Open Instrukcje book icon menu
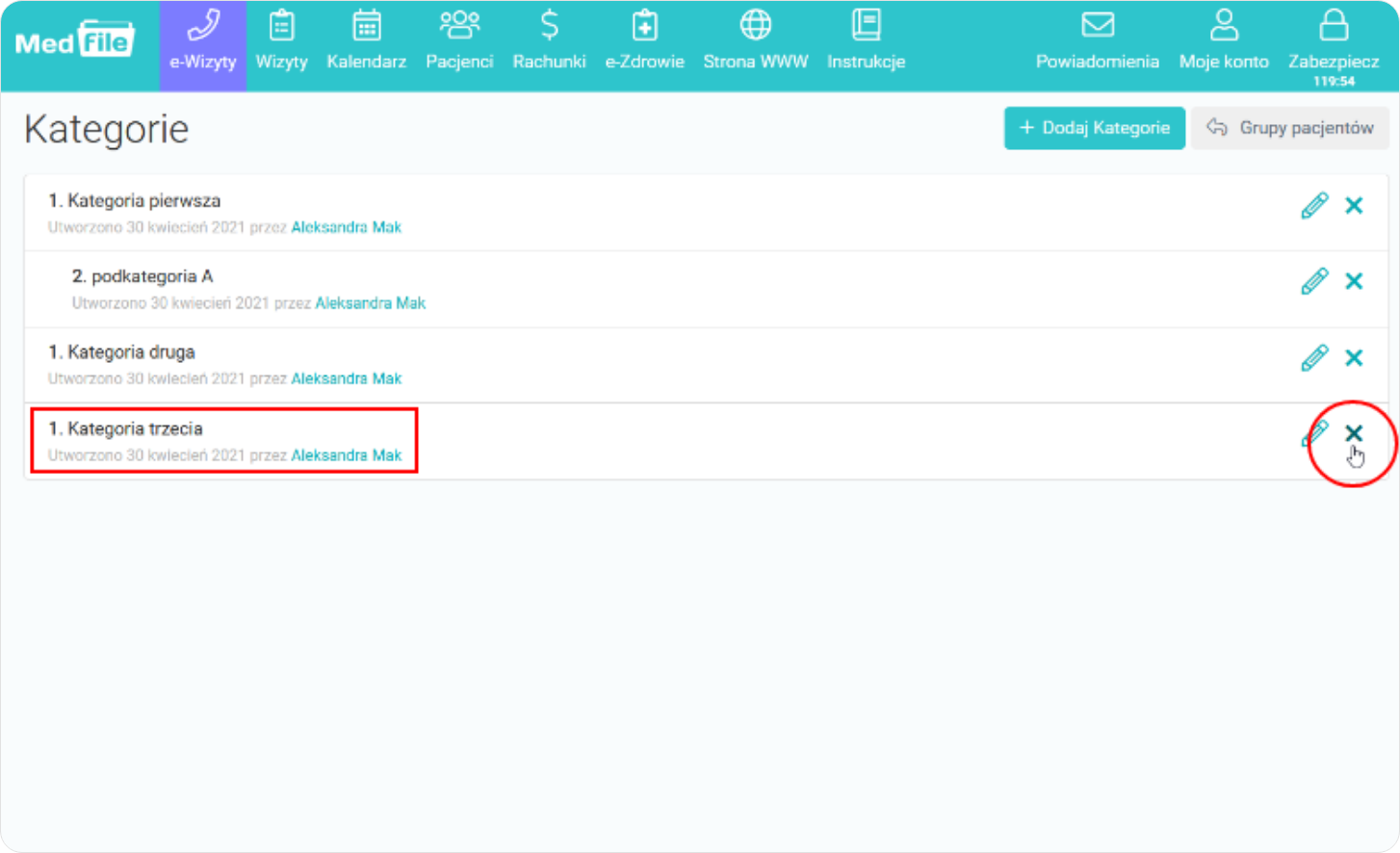 (866, 40)
